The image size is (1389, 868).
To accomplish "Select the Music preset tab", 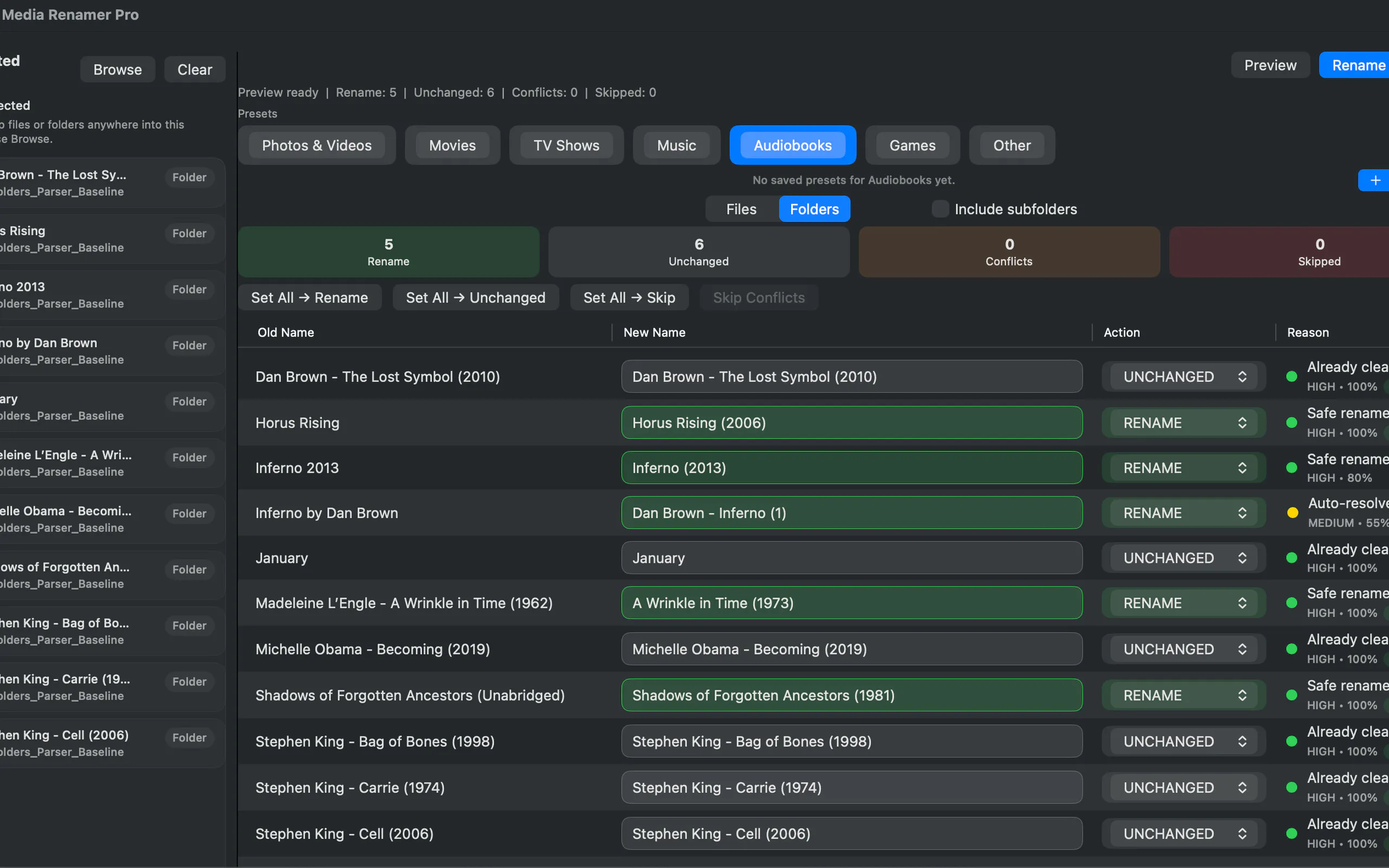I will (676, 145).
